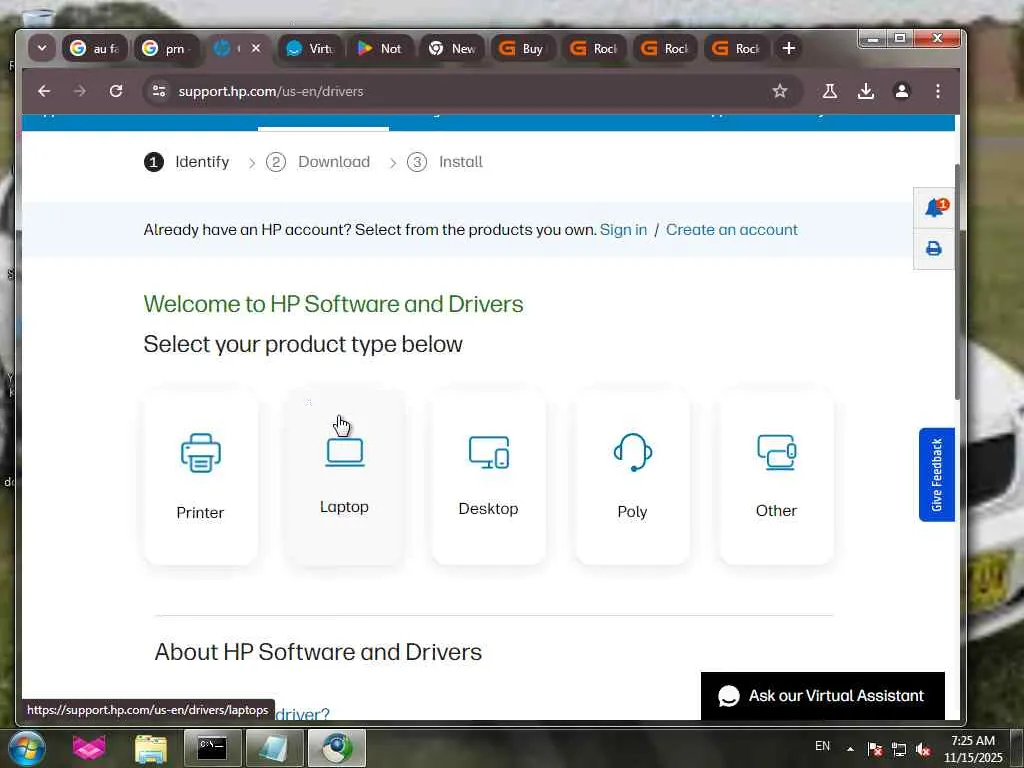Image resolution: width=1024 pixels, height=768 pixels.
Task: Open the Windows Start button
Action: click(26, 748)
